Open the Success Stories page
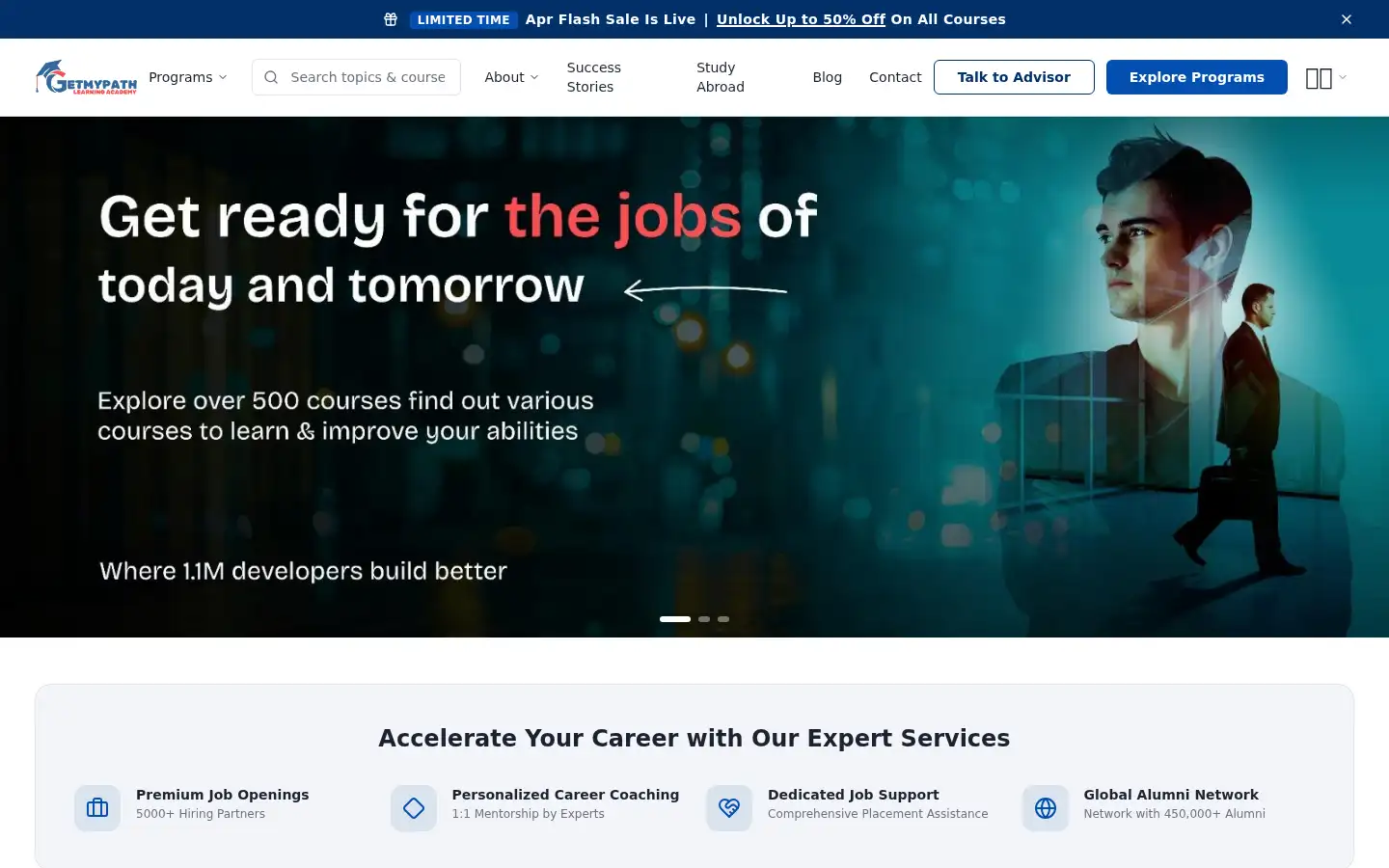Image resolution: width=1389 pixels, height=868 pixels. click(x=594, y=77)
